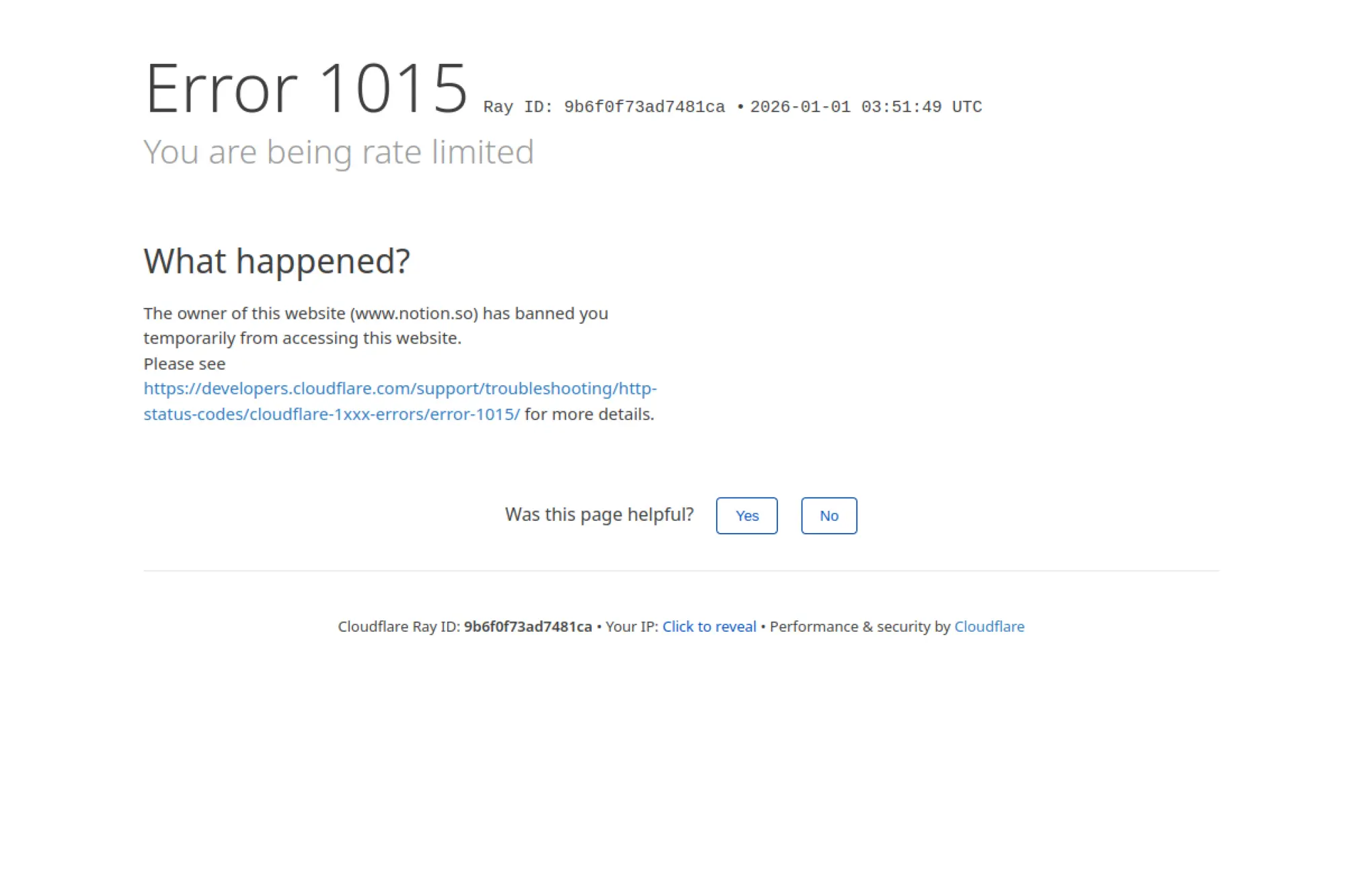Click the 'You are being rate limited' subtitle
The width and height of the screenshot is (1345, 896).
[338, 152]
